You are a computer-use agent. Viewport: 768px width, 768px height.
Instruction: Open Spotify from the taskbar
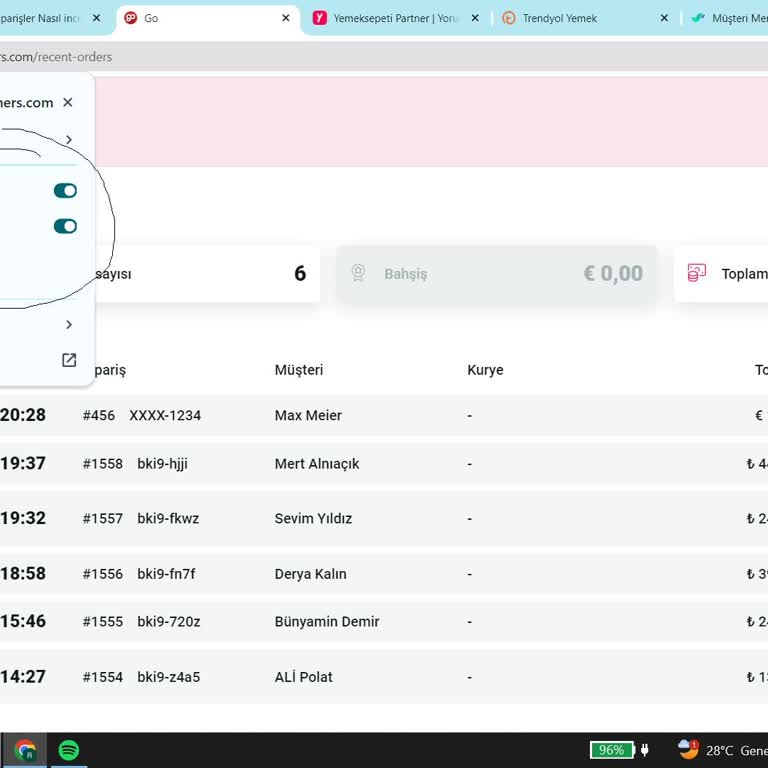point(69,750)
